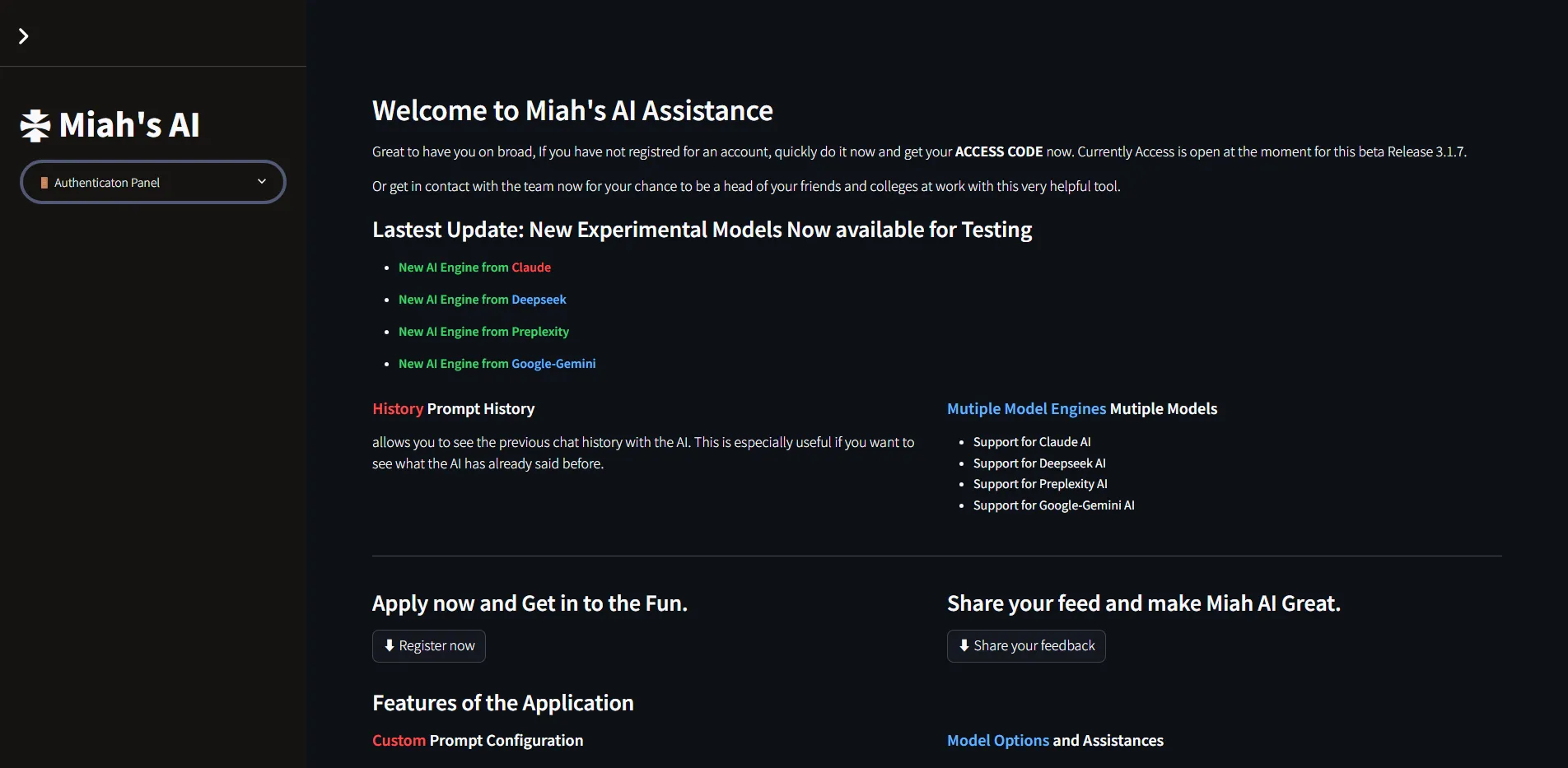Open the Authenticaton Panel dropdown

(153, 182)
